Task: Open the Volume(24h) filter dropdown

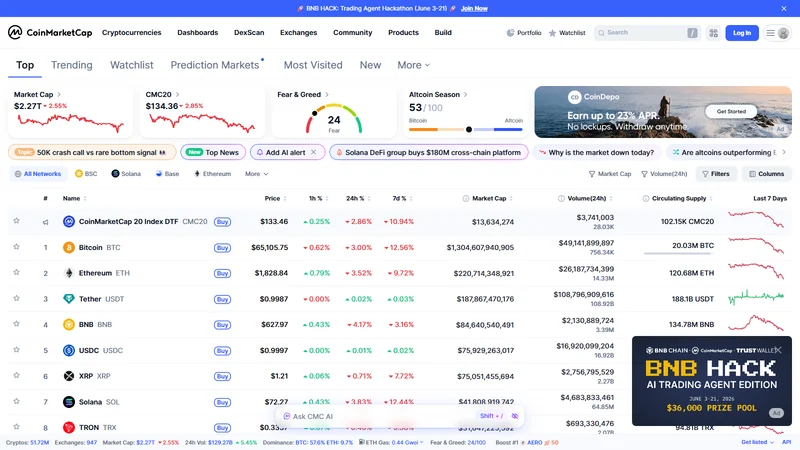Action: click(664, 174)
